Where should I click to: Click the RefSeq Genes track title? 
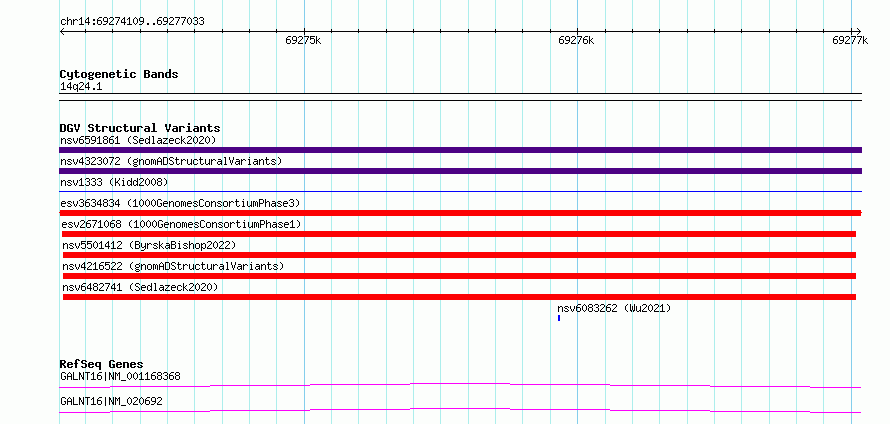(102, 364)
